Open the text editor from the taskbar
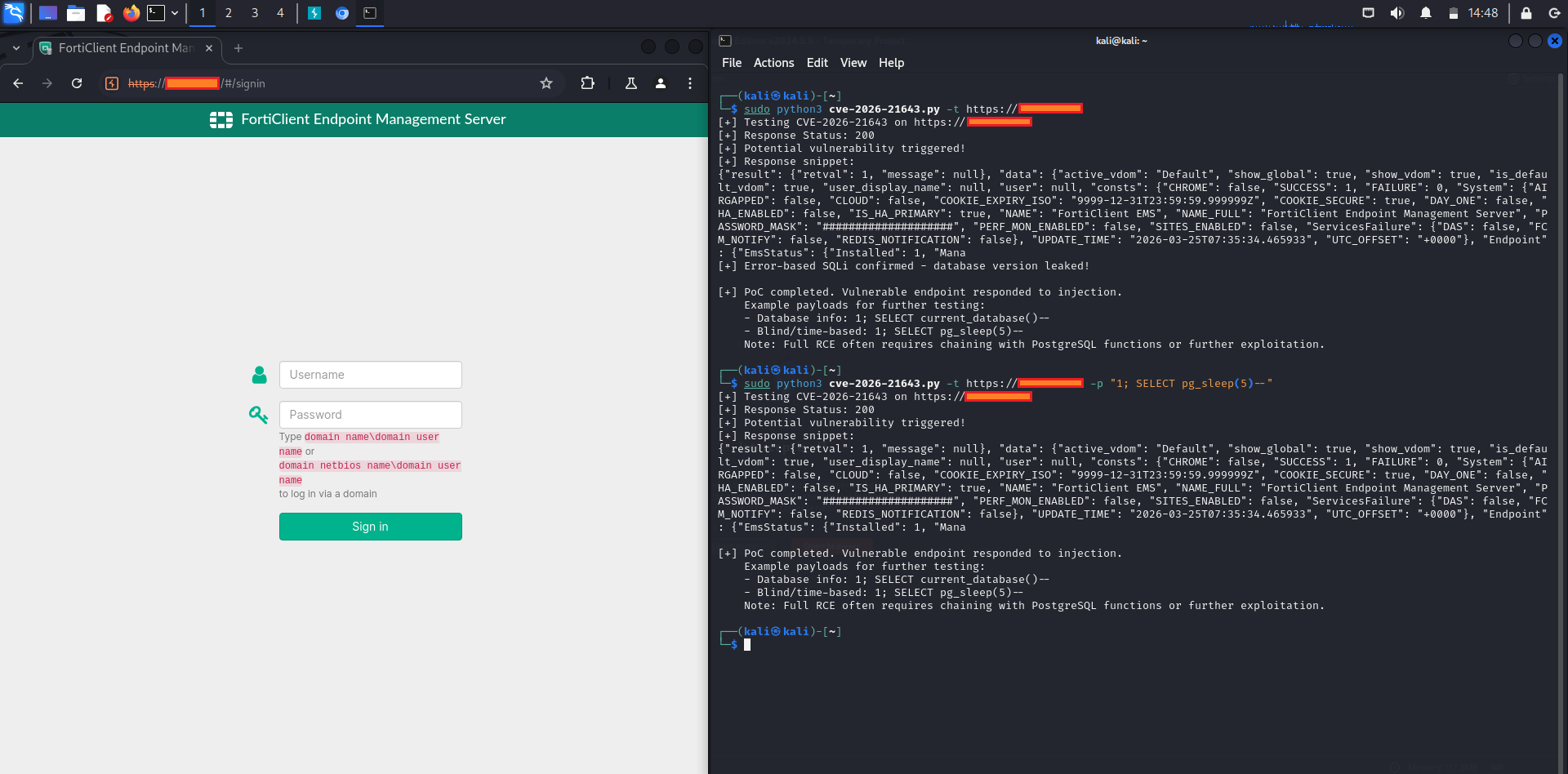The width and height of the screenshot is (1568, 774). click(104, 13)
